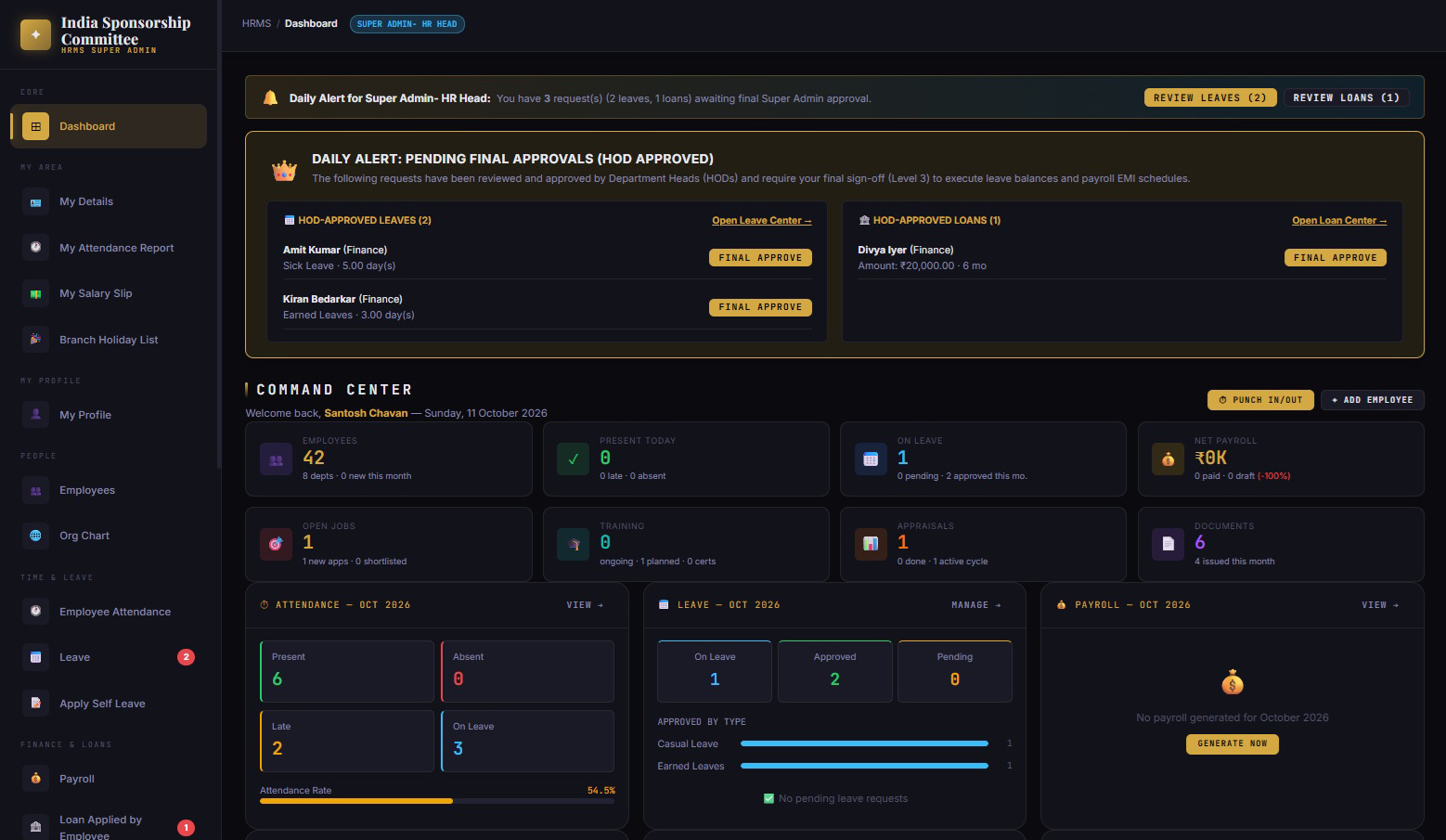Click the Attendance Rate progress bar

[437, 801]
